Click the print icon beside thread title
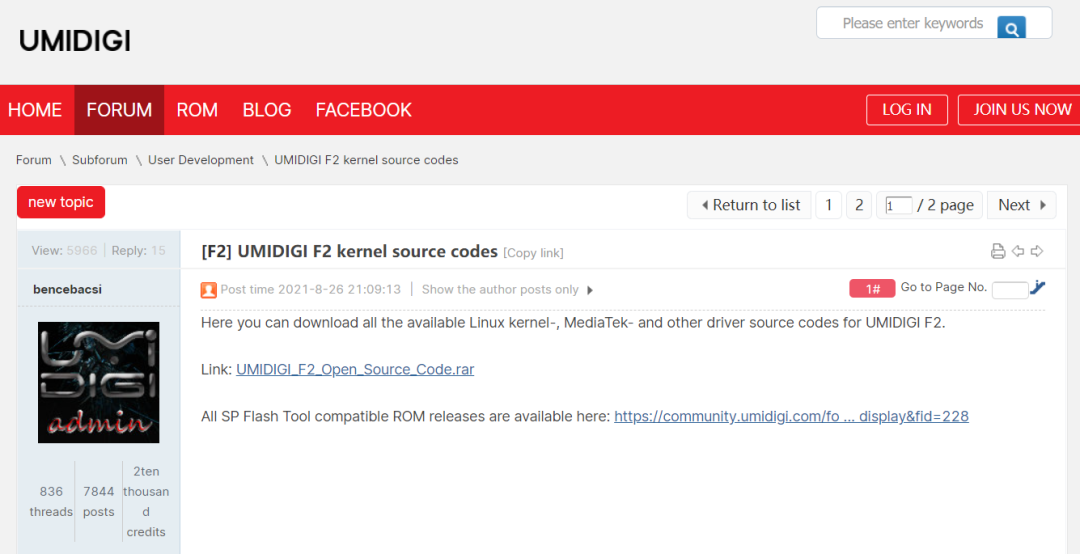Image resolution: width=1080 pixels, height=554 pixels. coord(998,252)
